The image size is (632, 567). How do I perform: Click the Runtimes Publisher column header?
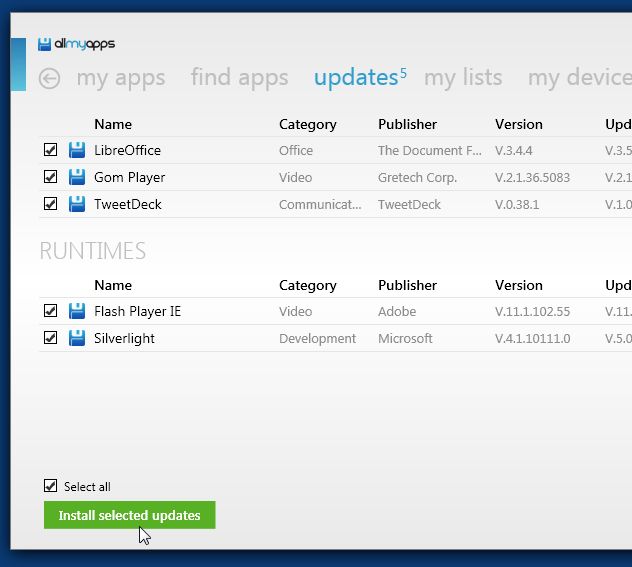(x=407, y=285)
